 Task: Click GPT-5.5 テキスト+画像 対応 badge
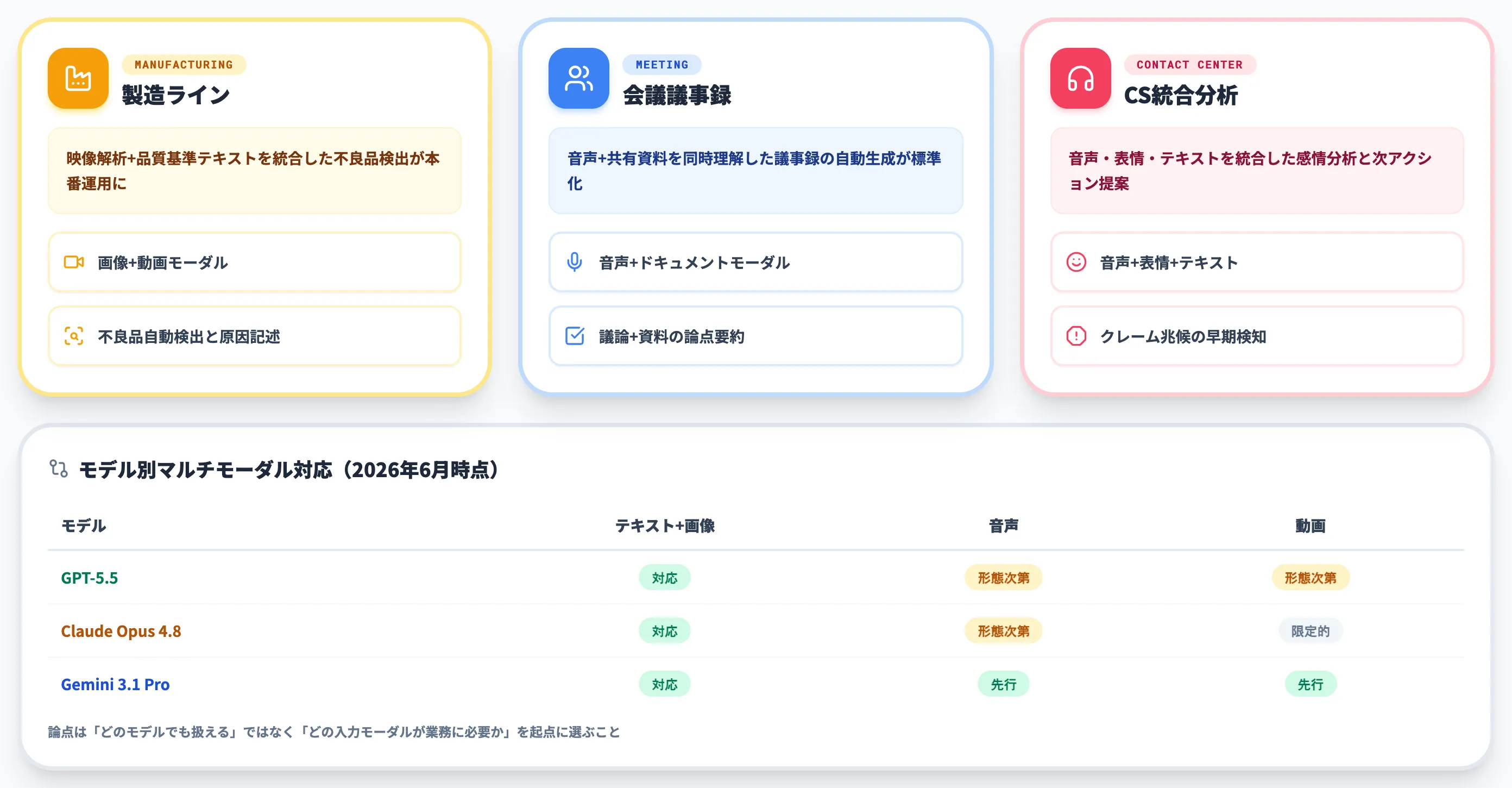pyautogui.click(x=664, y=578)
